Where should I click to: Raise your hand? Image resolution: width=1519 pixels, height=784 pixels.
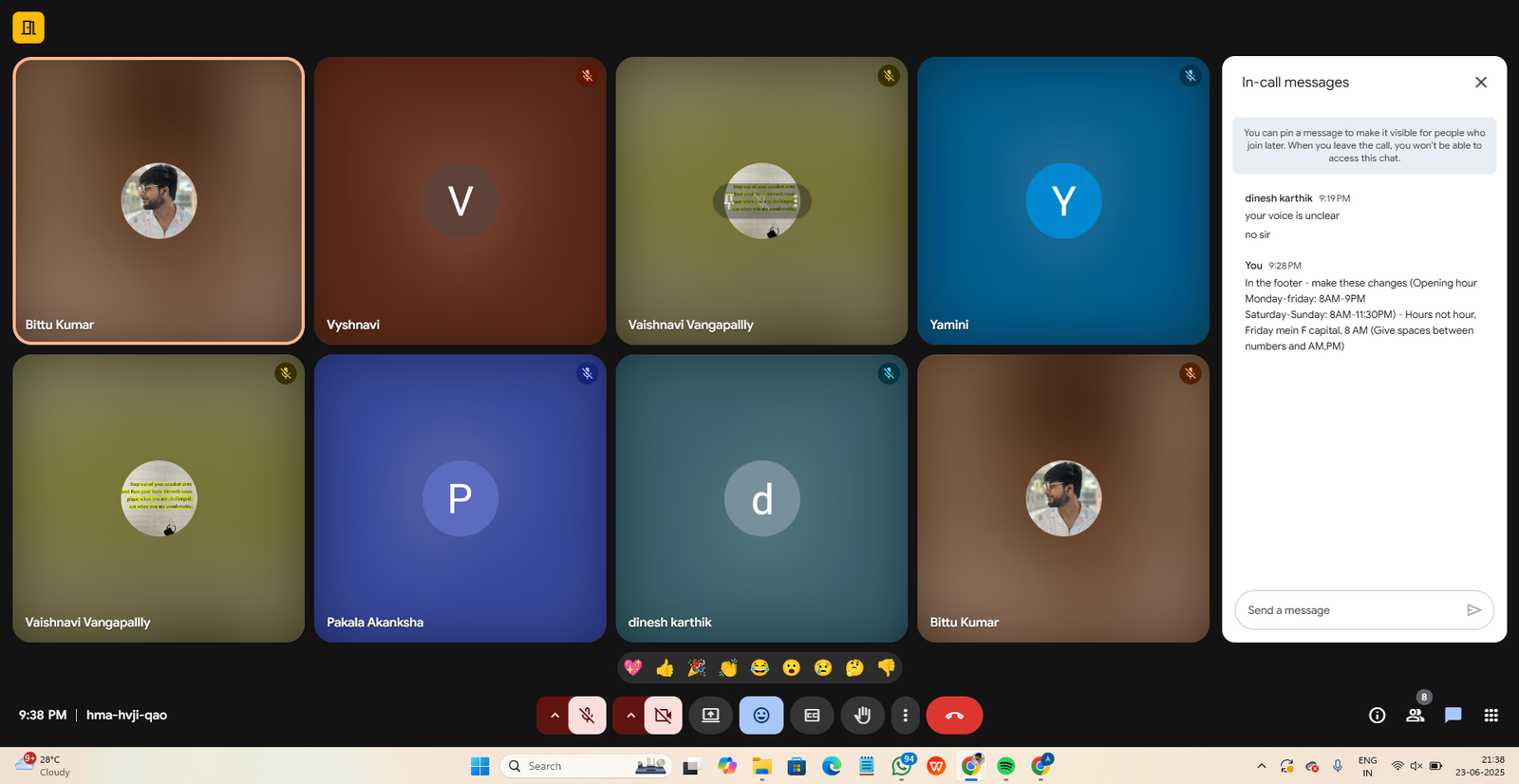click(x=862, y=716)
